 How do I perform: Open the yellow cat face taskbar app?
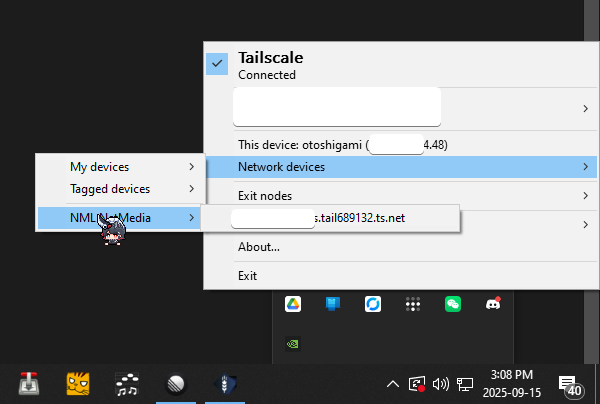point(78,384)
